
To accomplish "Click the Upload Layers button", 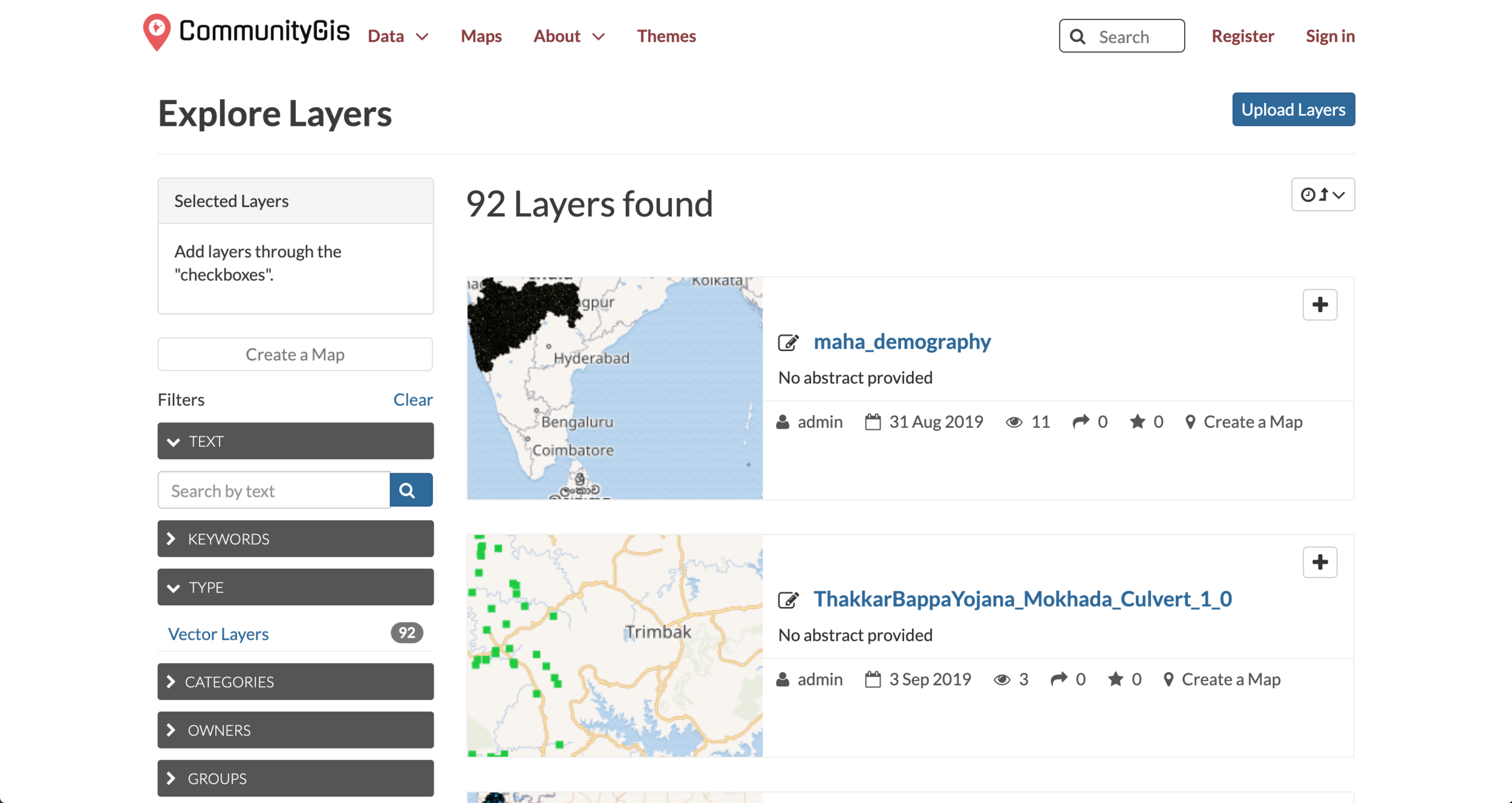I will point(1293,110).
